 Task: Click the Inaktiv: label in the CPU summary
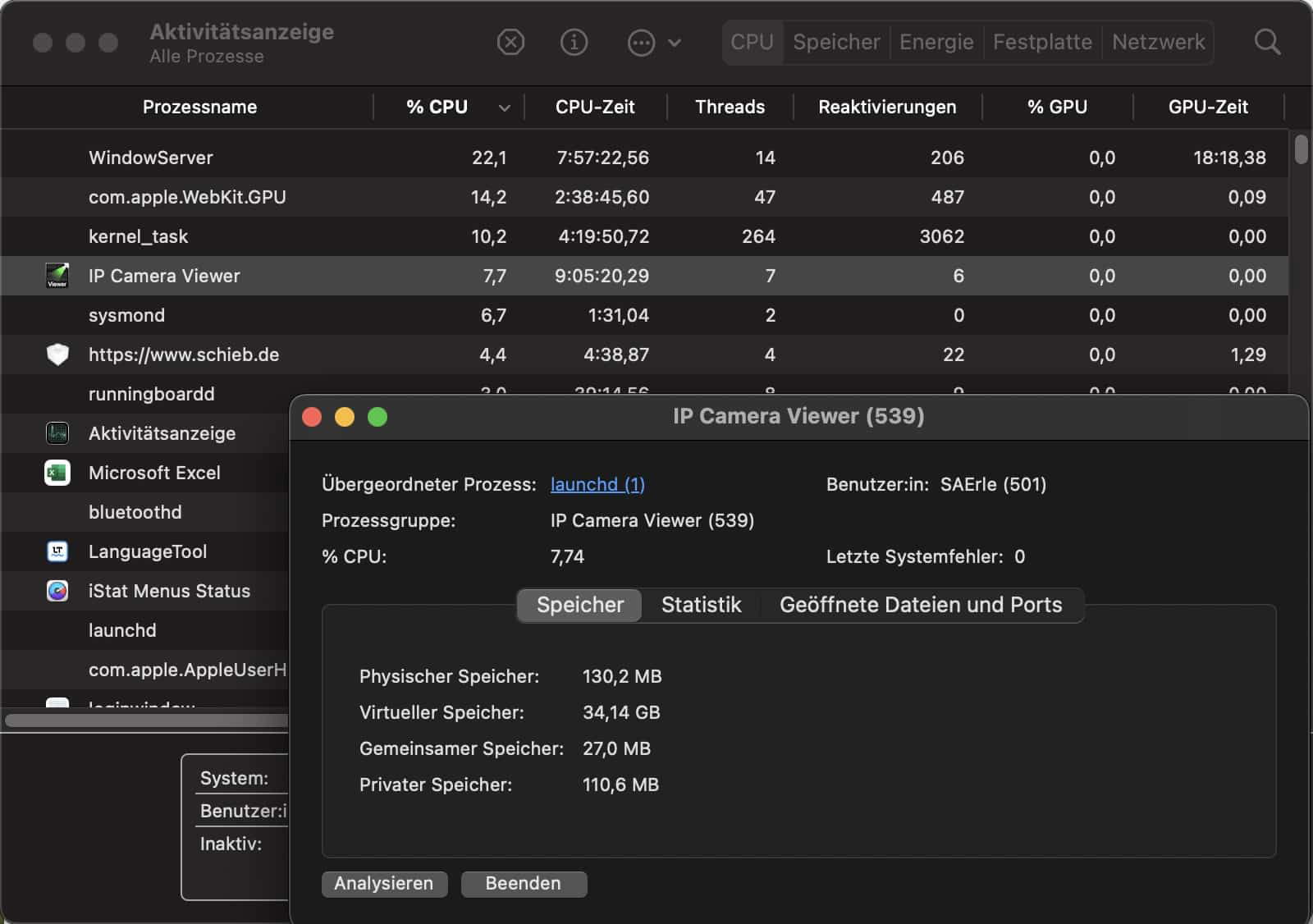(231, 844)
